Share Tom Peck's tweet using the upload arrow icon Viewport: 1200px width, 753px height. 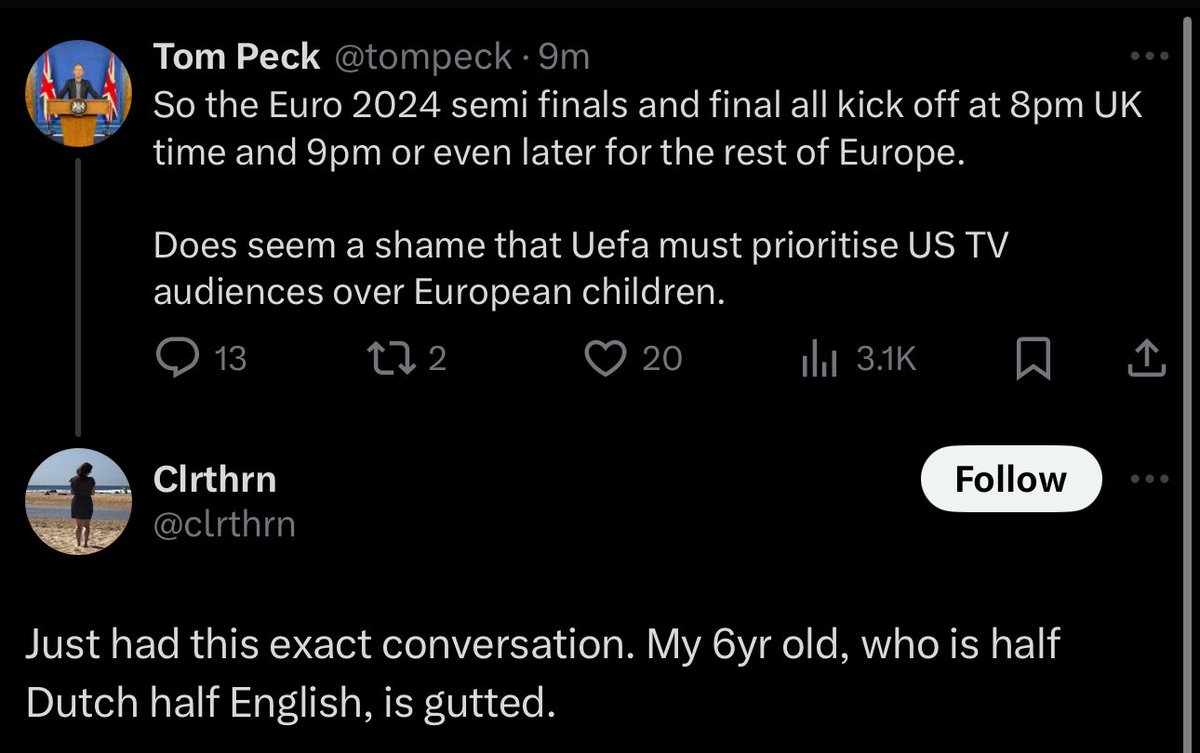coord(1147,359)
